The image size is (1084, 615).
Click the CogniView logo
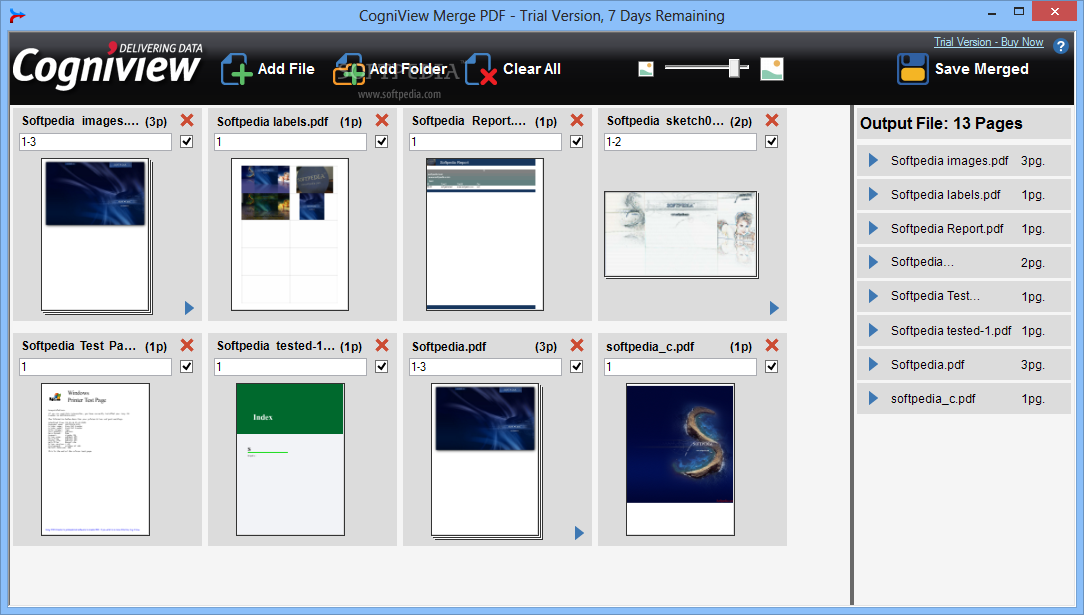(x=107, y=66)
